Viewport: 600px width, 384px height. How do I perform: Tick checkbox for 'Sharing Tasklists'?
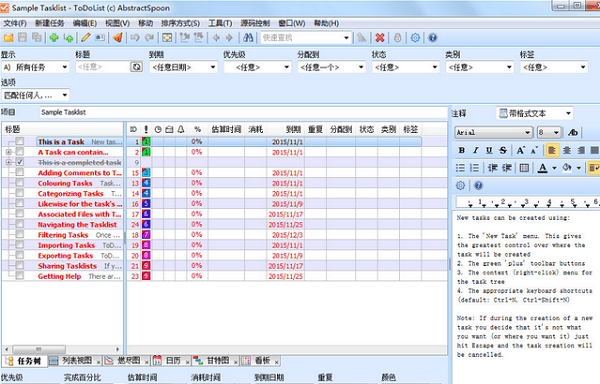coord(20,265)
